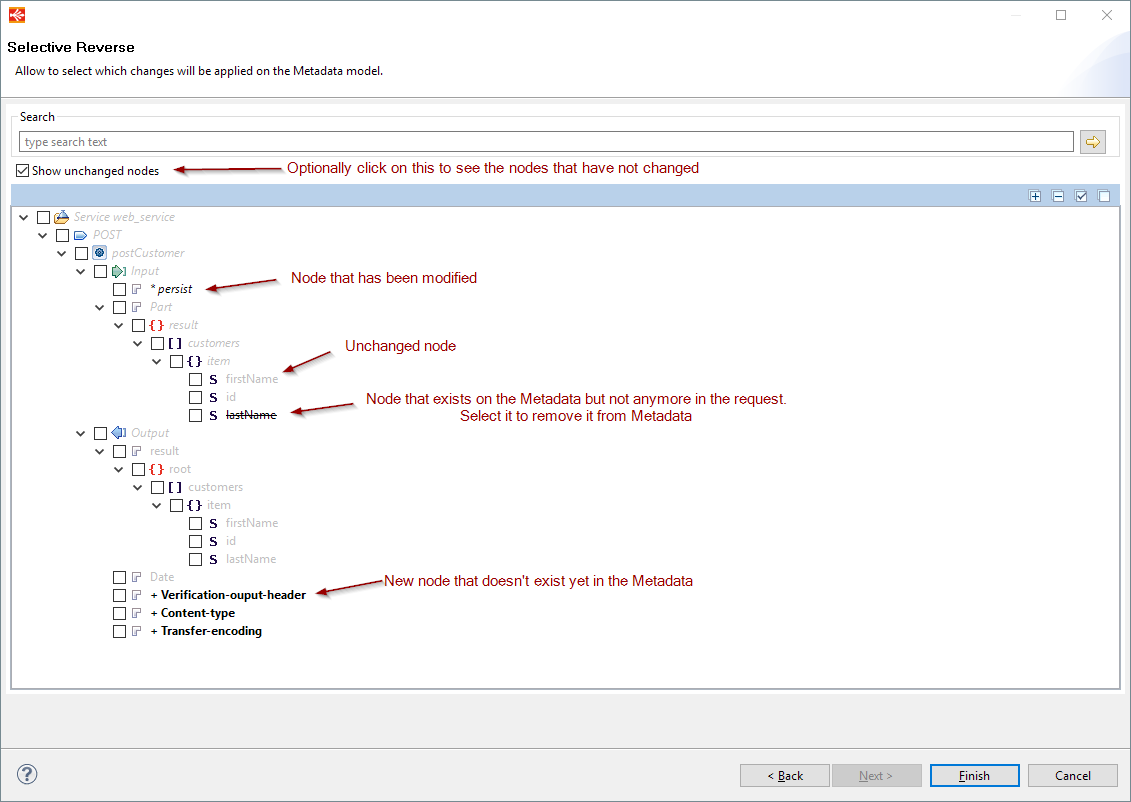Click the Finish button
Viewport: 1131px width, 802px height.
(x=974, y=775)
